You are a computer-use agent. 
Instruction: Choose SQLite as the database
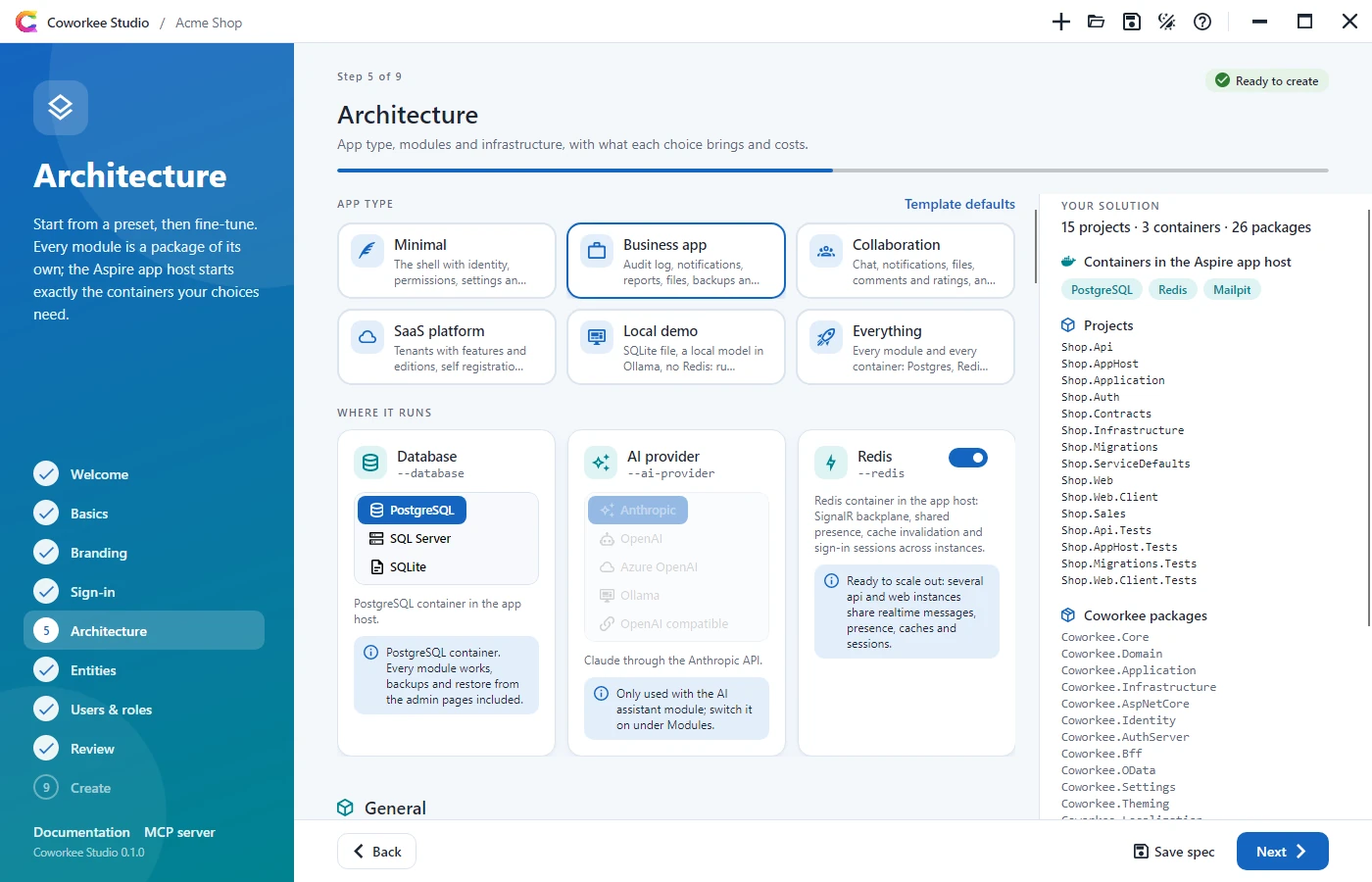(x=398, y=567)
